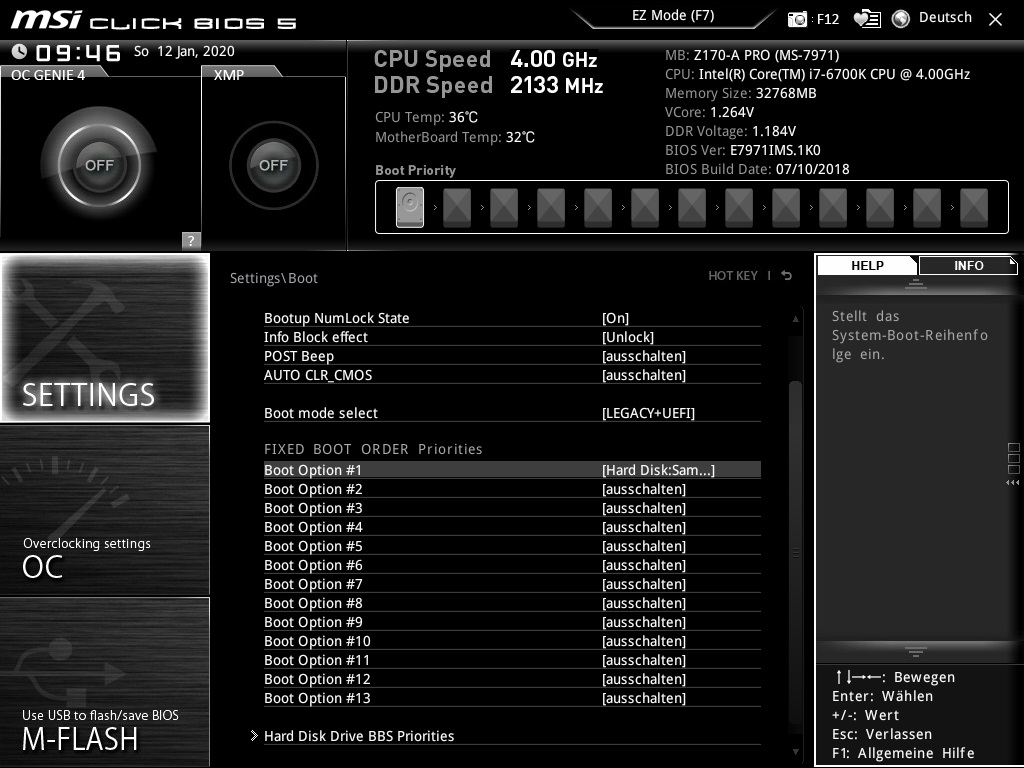Click the Memory Size 32768MB text

click(x=741, y=93)
